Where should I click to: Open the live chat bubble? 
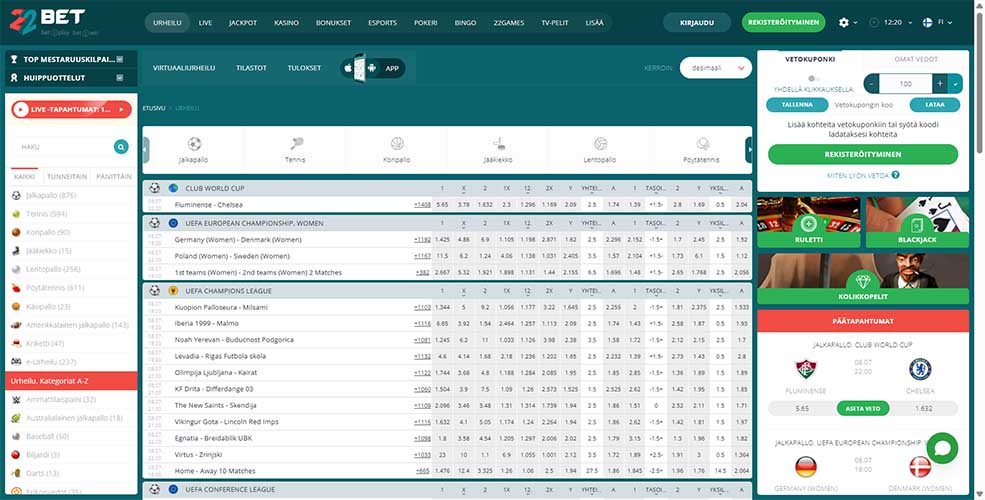click(x=942, y=448)
